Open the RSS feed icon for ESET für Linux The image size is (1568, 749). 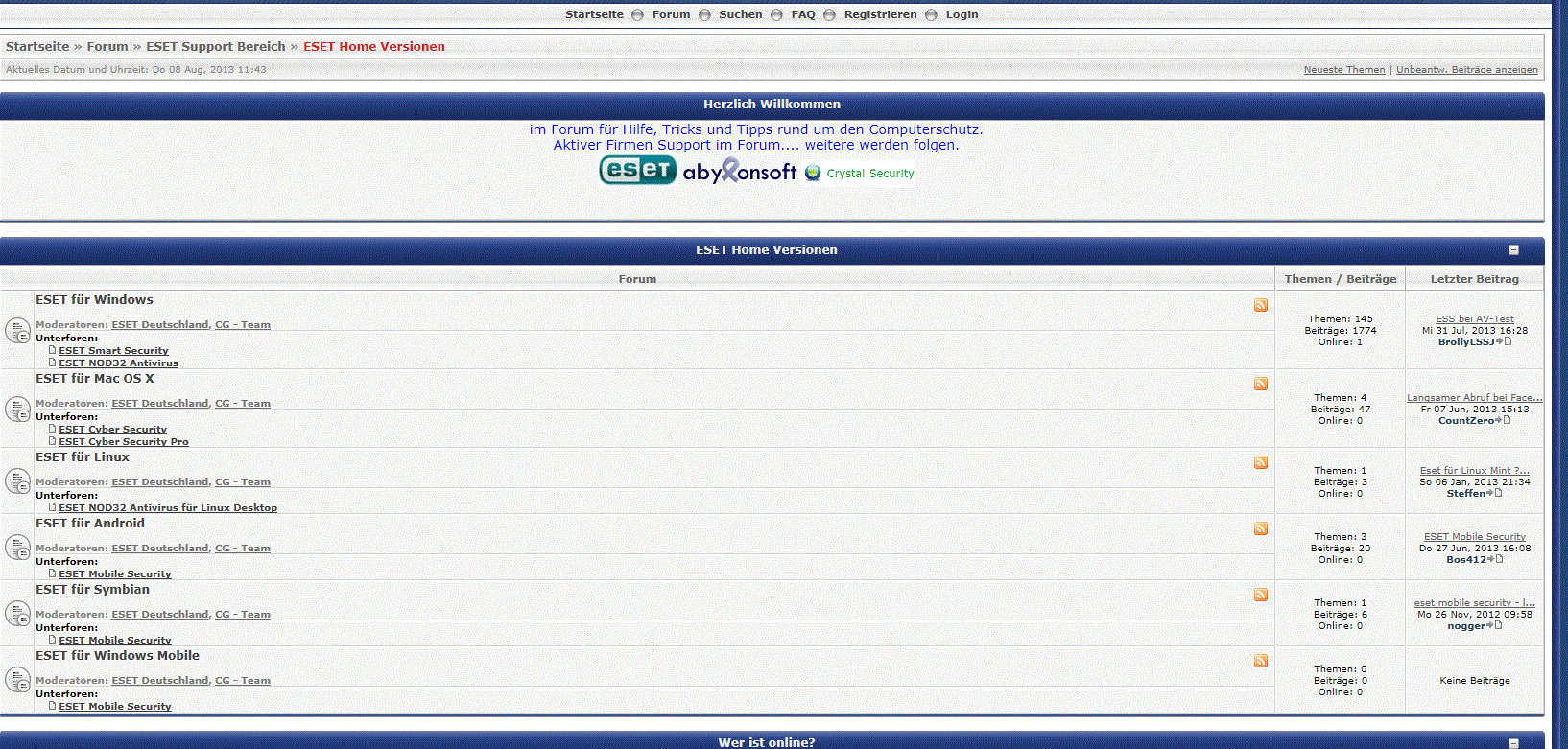point(1261,463)
